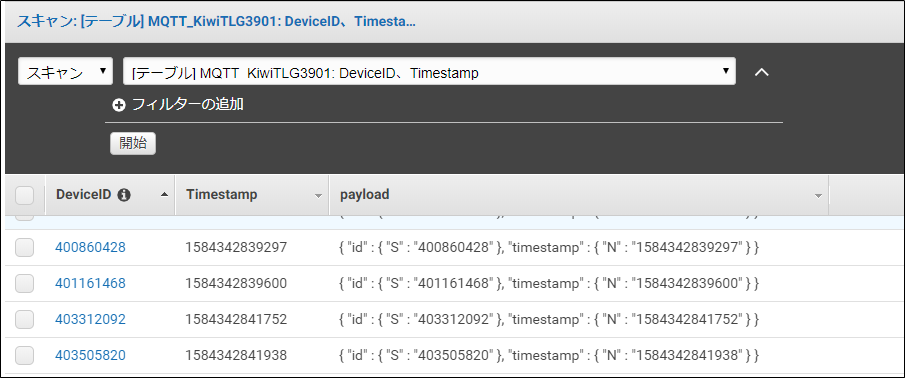Collapse scan panel with up chevron
The image size is (905, 378).
762,72
